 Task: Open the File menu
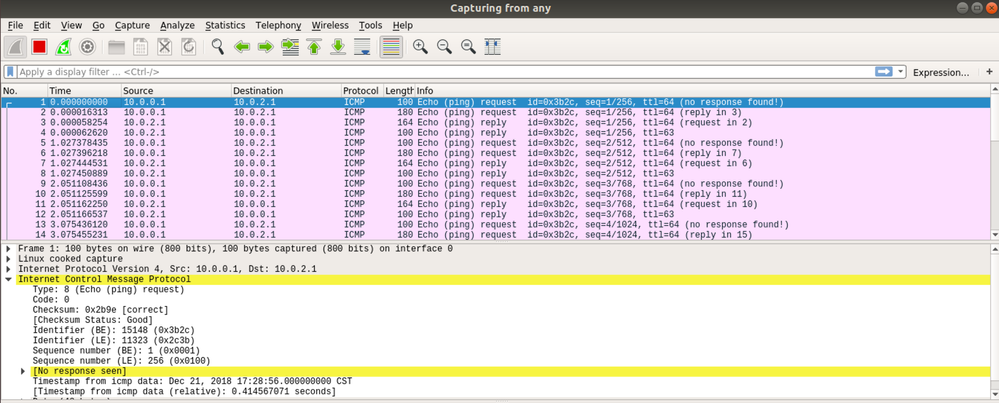click(15, 25)
